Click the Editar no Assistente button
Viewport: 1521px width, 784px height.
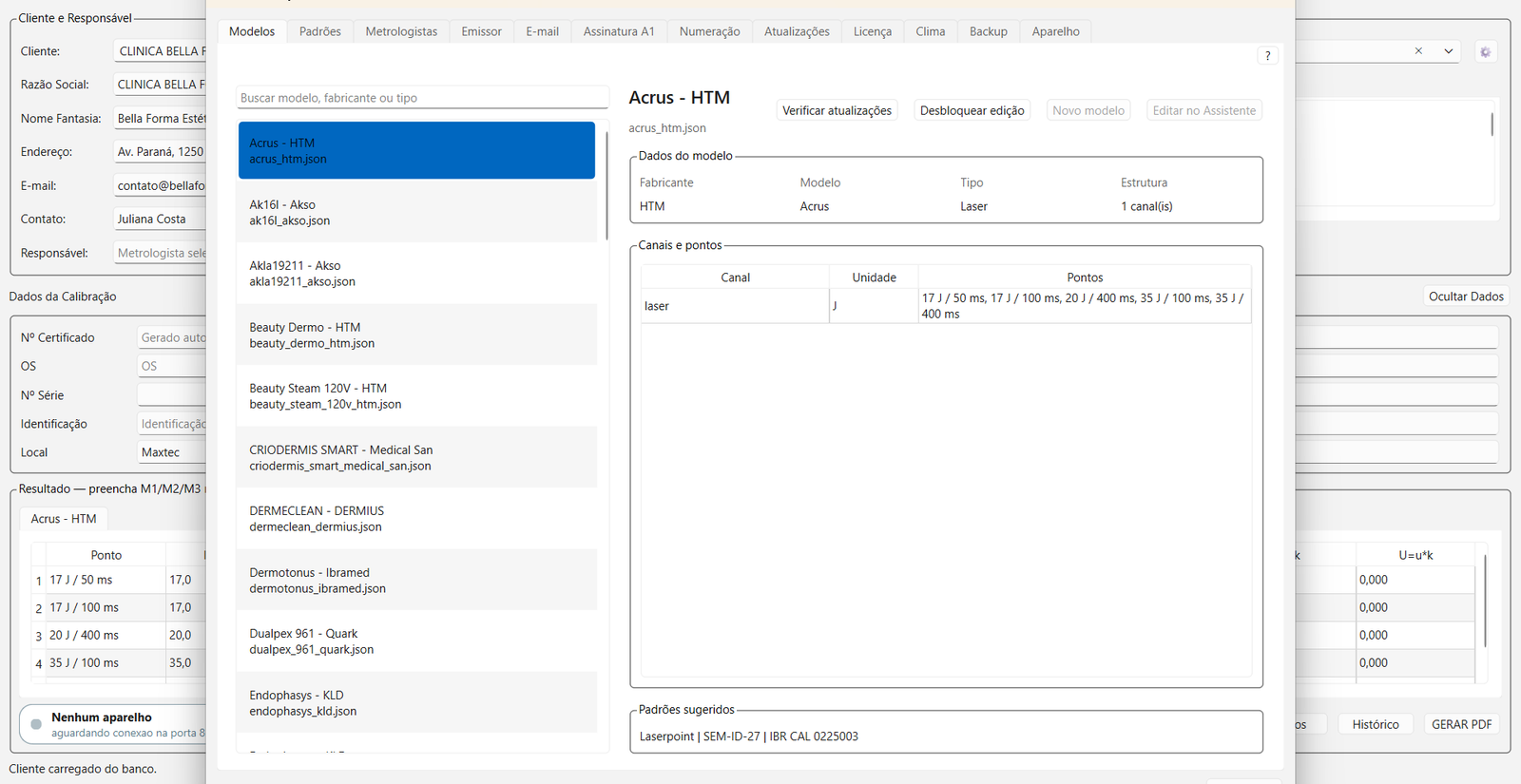[1204, 110]
